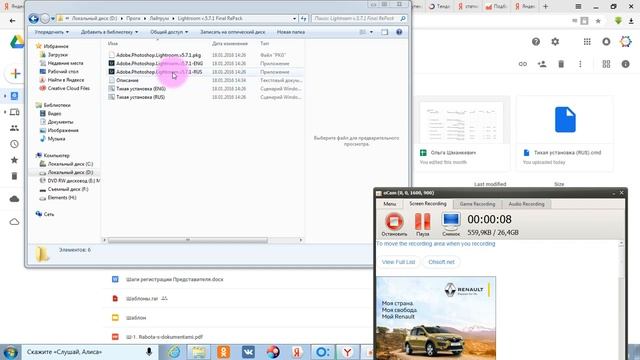Switch to the Game Recording tab
Image resolution: width=640 pixels, height=360 pixels.
[x=477, y=204]
